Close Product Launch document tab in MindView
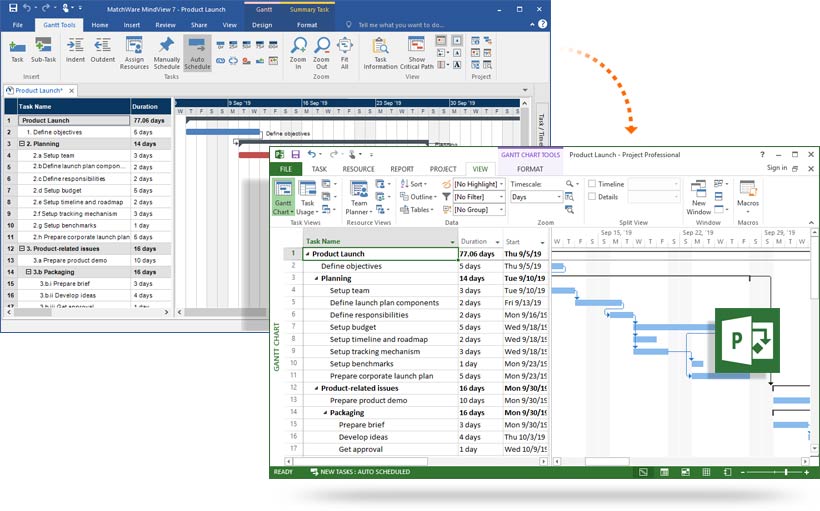The width and height of the screenshot is (820, 511). coord(71,90)
